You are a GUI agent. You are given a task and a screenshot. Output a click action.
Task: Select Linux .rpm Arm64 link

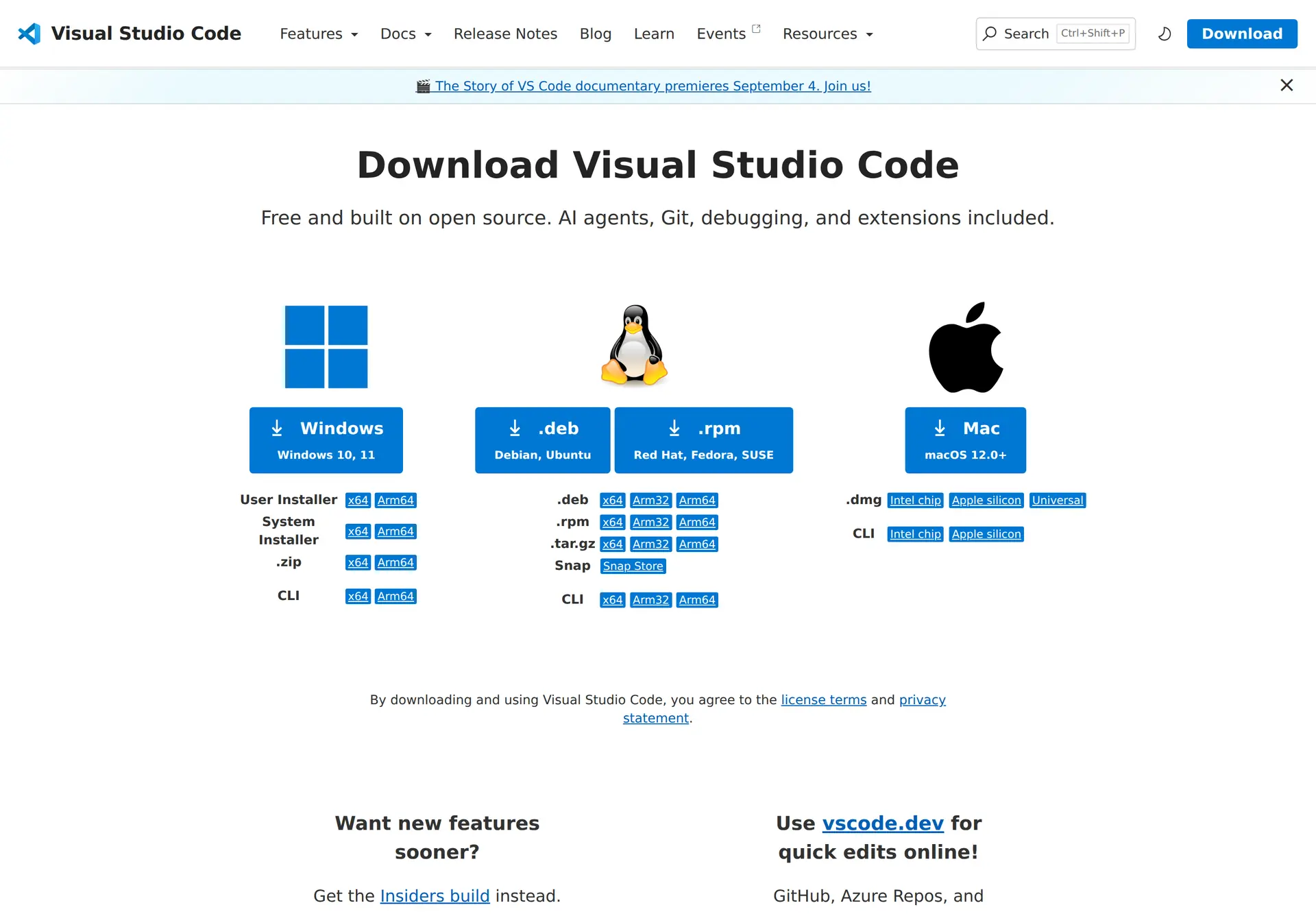point(697,522)
